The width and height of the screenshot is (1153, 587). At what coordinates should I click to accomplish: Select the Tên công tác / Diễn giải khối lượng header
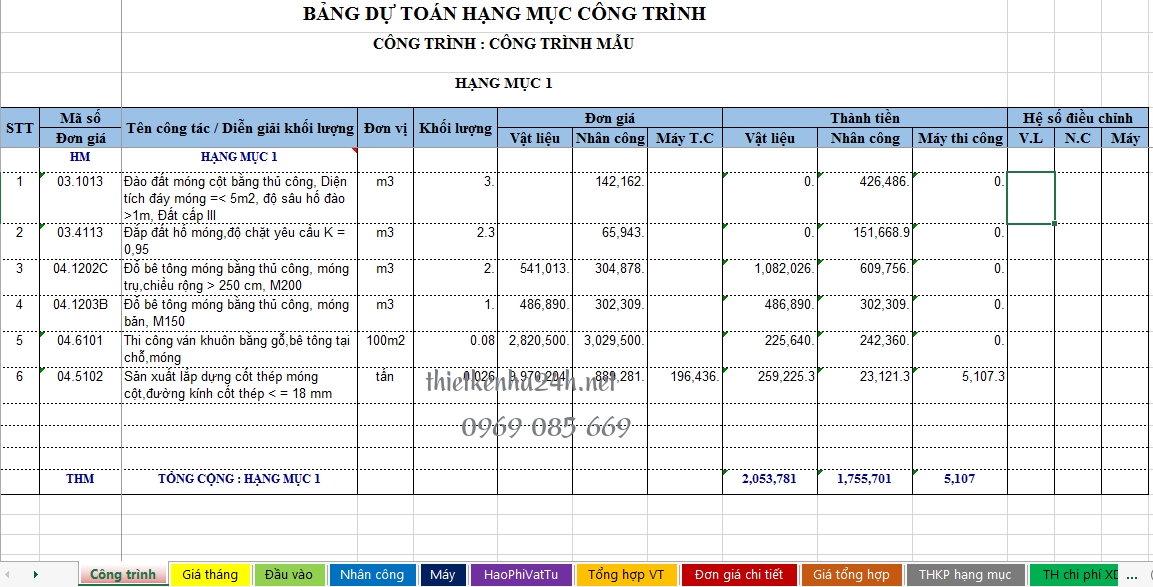240,128
